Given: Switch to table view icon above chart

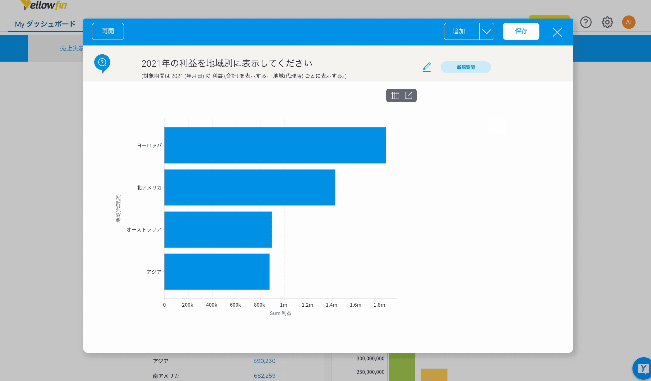Looking at the screenshot, I should [395, 96].
